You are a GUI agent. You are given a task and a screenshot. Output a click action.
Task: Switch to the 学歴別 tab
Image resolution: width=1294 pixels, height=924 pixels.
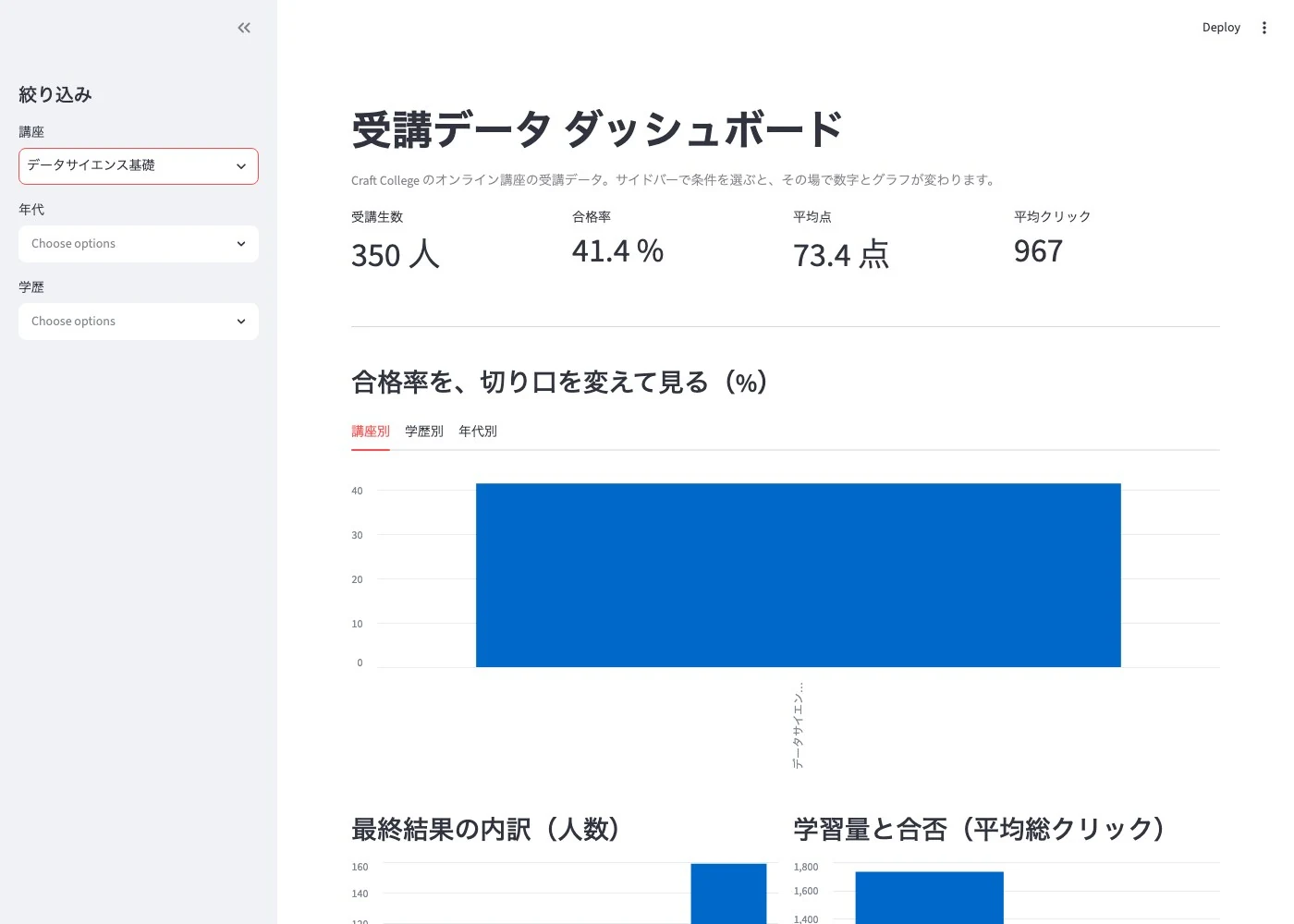424,432
